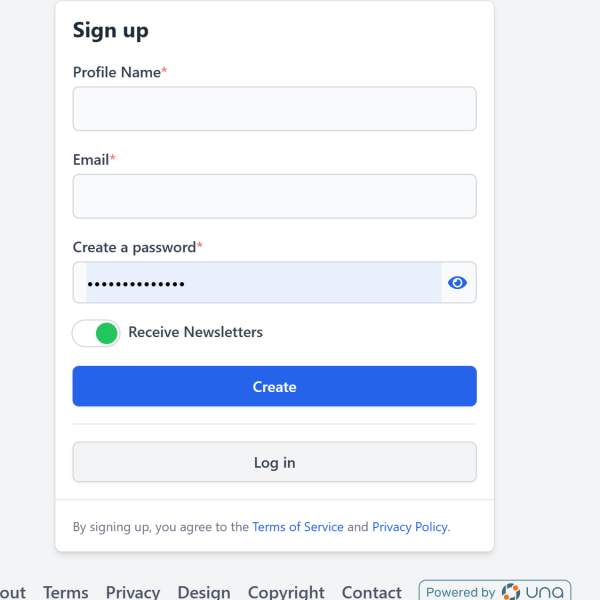Open the partially visible About footer link
600x600 pixels.
click(x=12, y=592)
